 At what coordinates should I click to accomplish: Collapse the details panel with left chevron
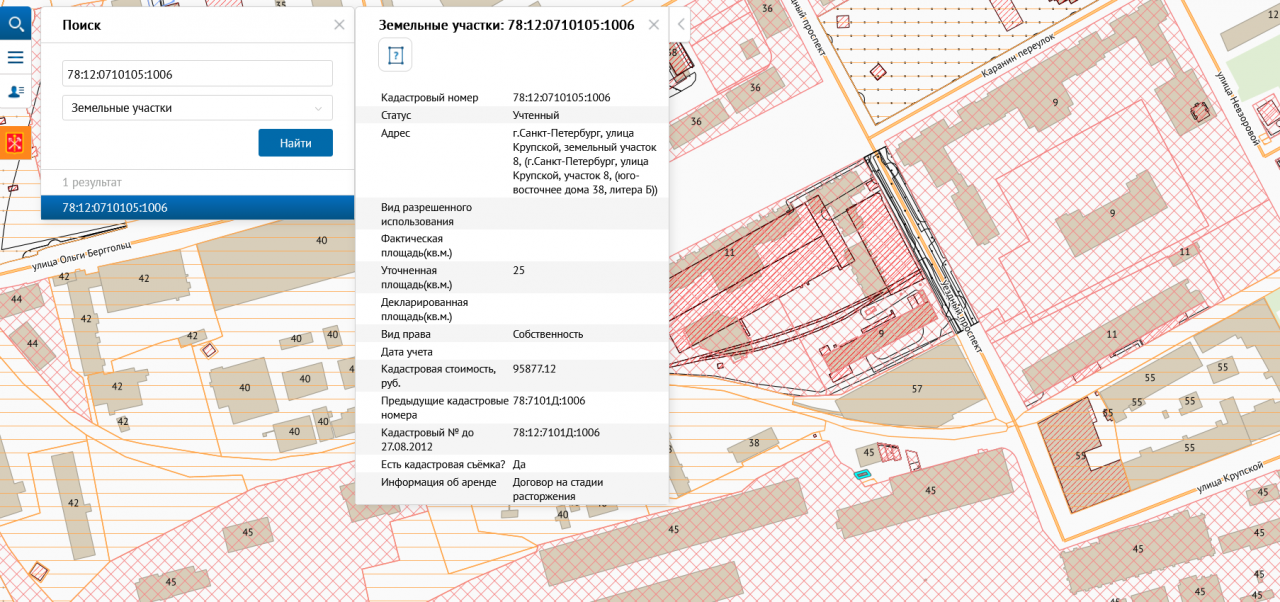coord(682,24)
